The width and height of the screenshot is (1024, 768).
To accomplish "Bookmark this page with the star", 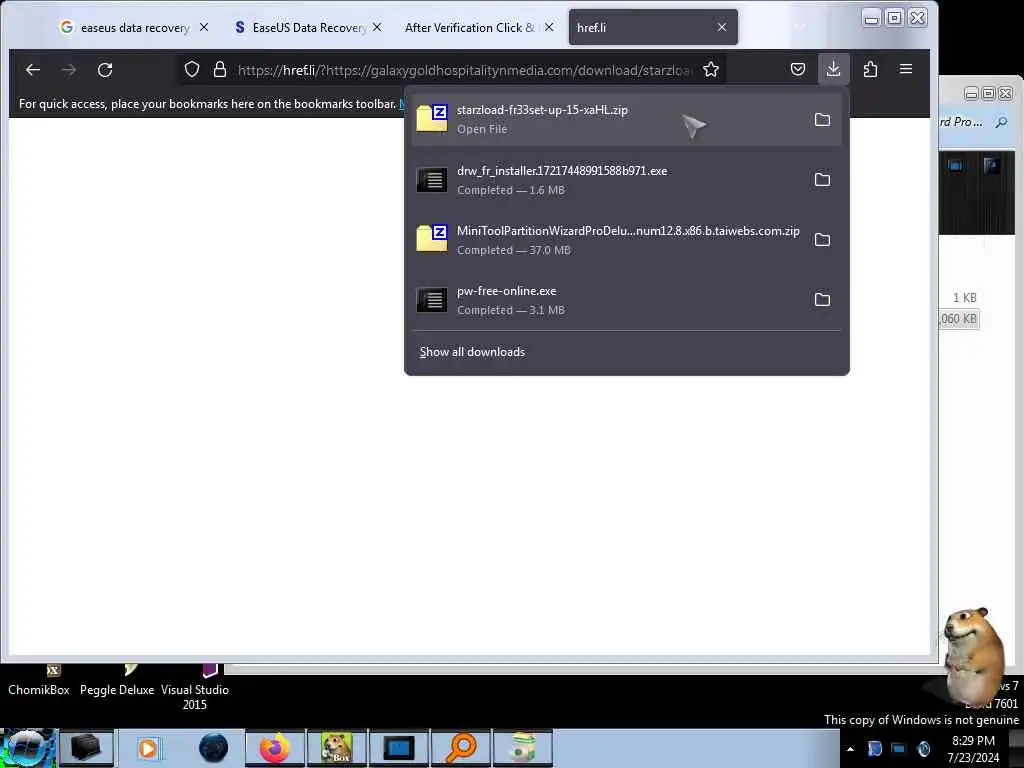I will [x=711, y=69].
